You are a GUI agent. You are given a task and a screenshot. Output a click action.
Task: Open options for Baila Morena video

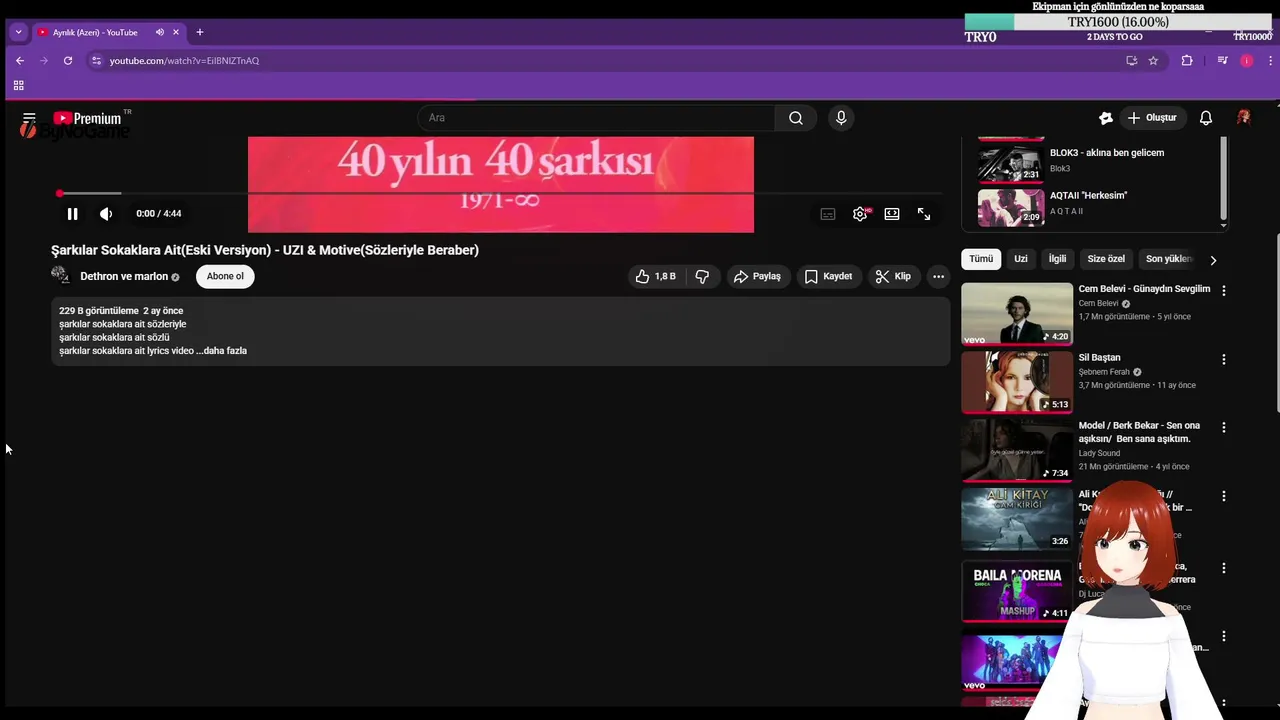click(x=1223, y=568)
